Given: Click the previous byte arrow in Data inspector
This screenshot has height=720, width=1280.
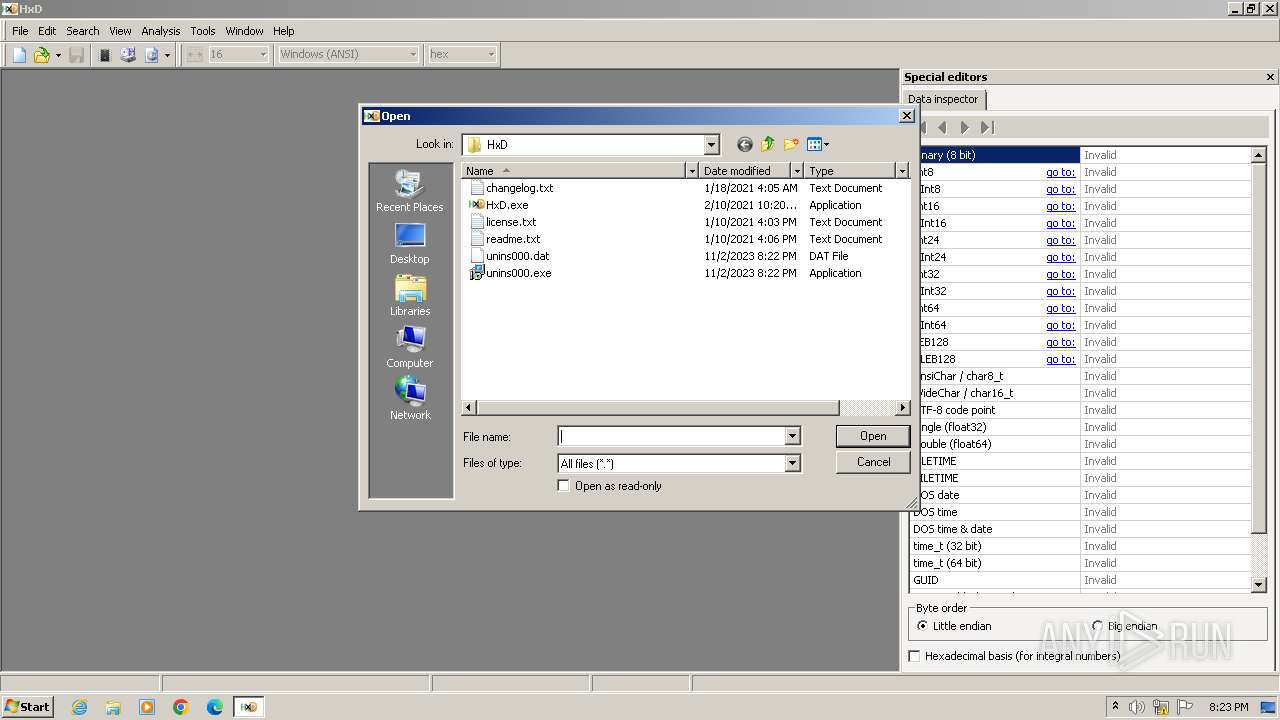Looking at the screenshot, I should 942,127.
